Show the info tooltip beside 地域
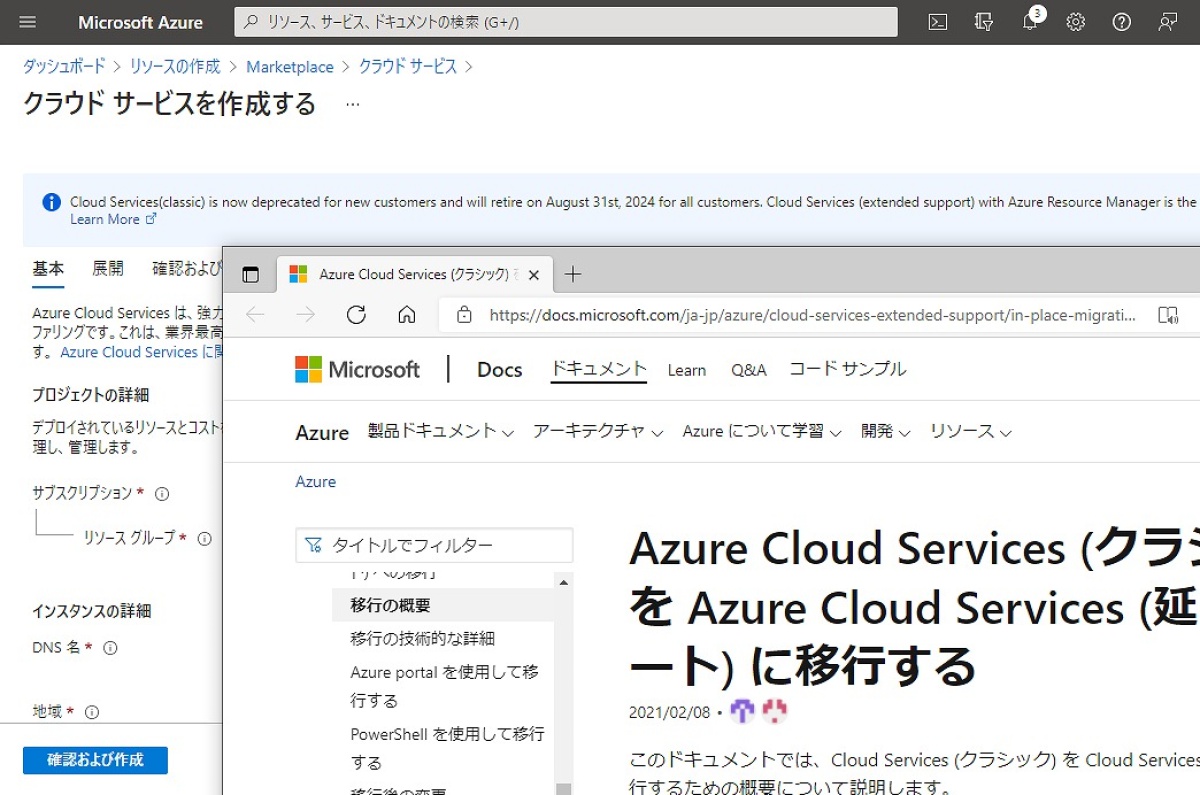This screenshot has height=795, width=1200. 92,713
